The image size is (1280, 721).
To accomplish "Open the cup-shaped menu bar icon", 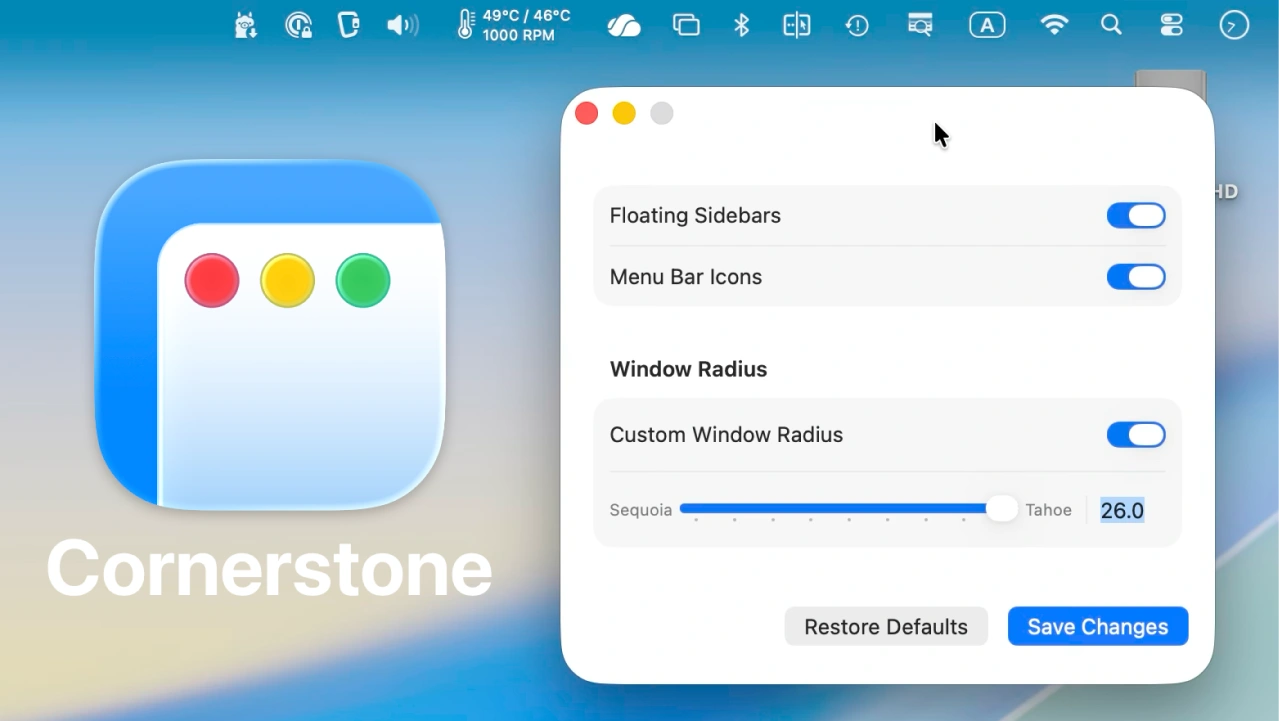I will click(348, 25).
